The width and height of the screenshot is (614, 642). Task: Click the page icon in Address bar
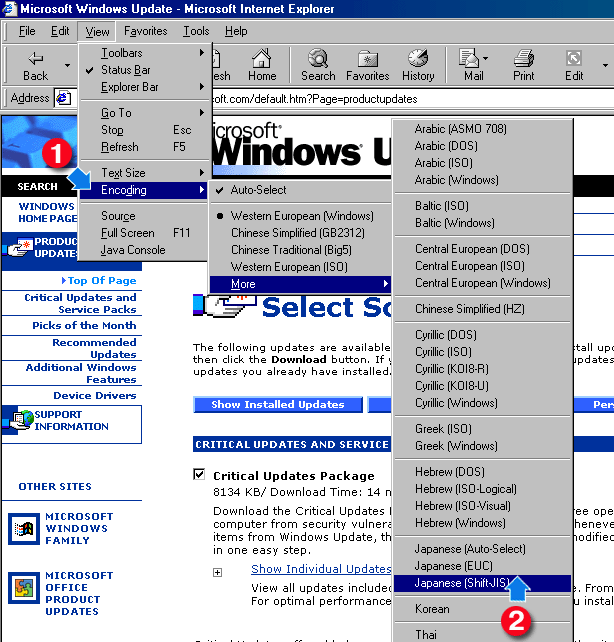click(x=63, y=98)
